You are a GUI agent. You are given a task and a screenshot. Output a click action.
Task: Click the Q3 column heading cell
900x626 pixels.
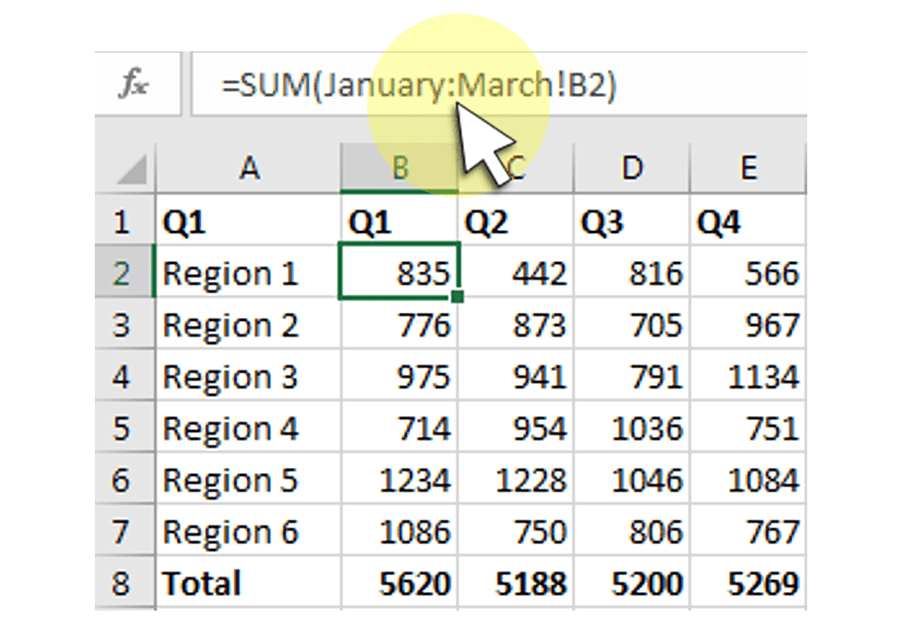coord(631,221)
